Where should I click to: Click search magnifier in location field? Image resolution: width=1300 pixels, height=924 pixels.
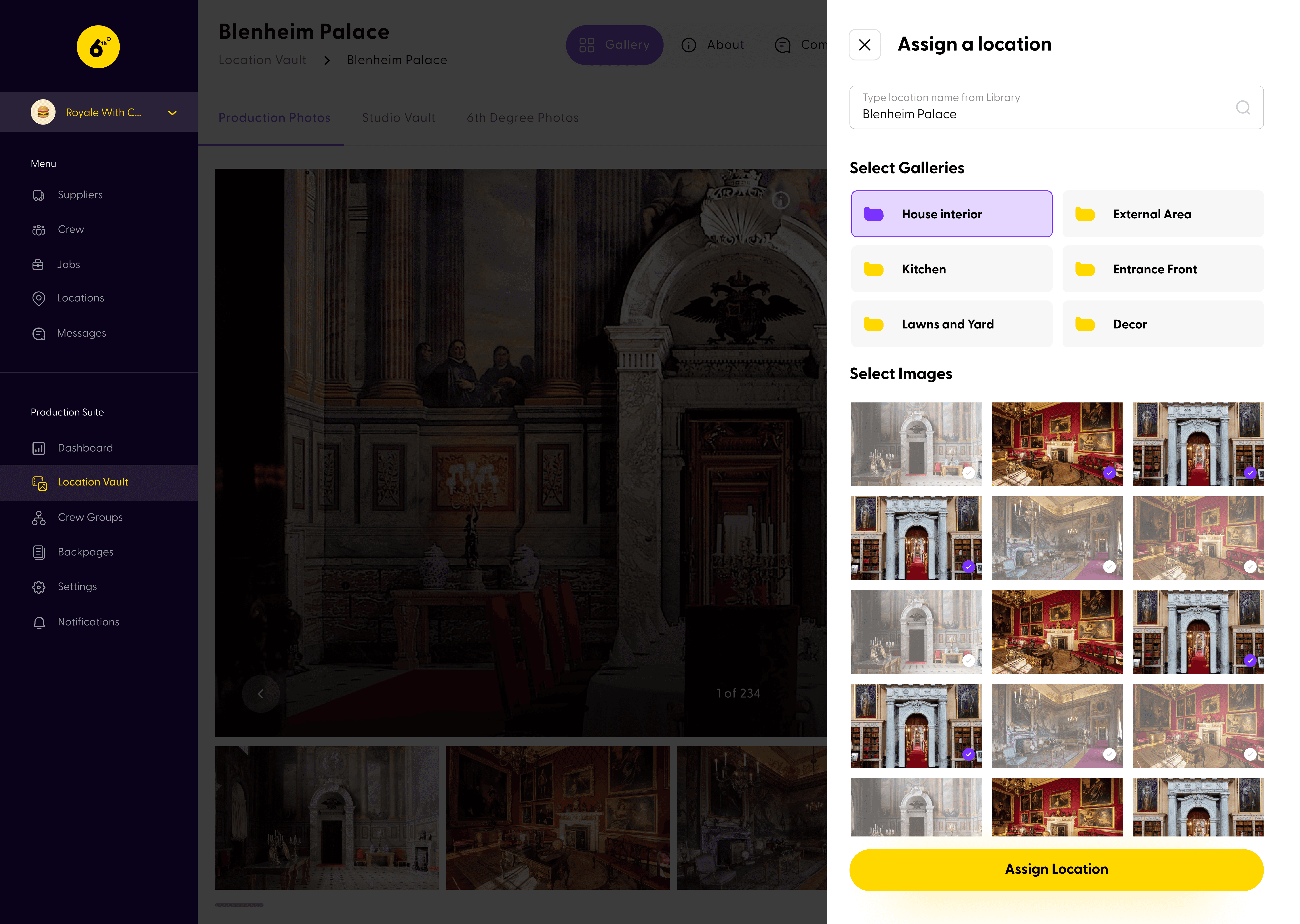pos(1242,108)
